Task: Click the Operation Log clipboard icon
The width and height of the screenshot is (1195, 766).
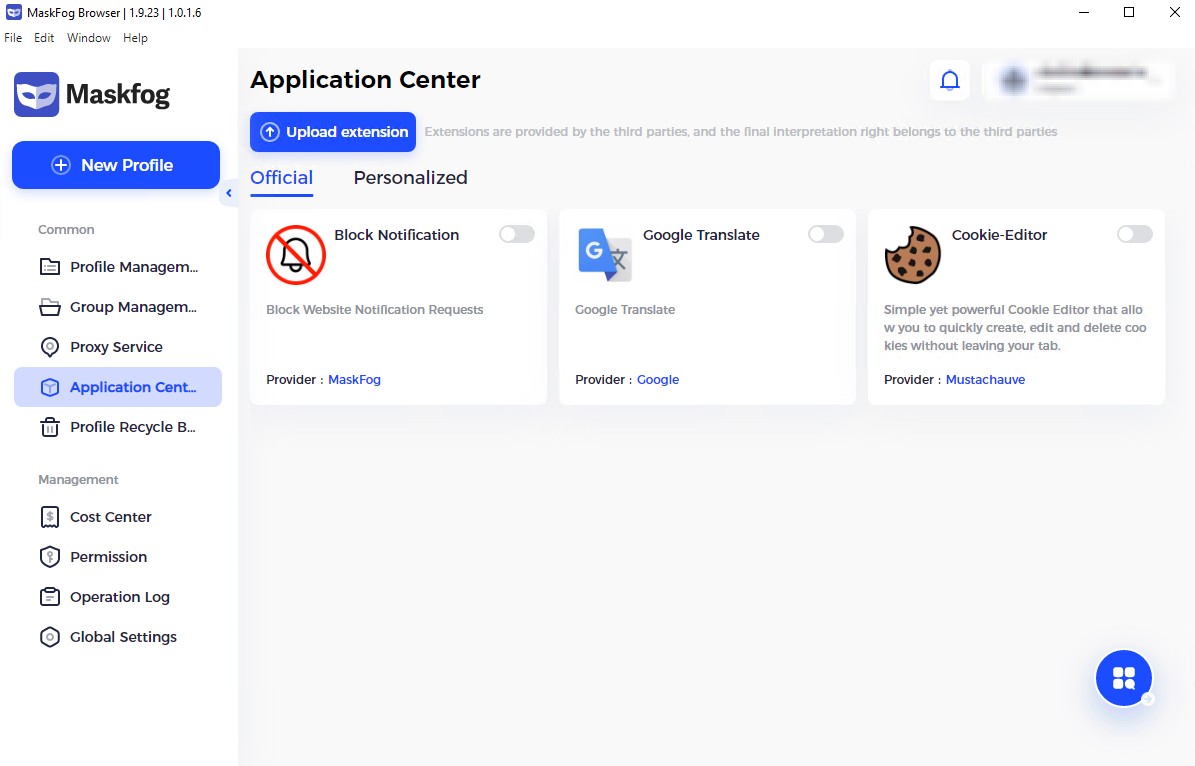Action: [x=50, y=597]
